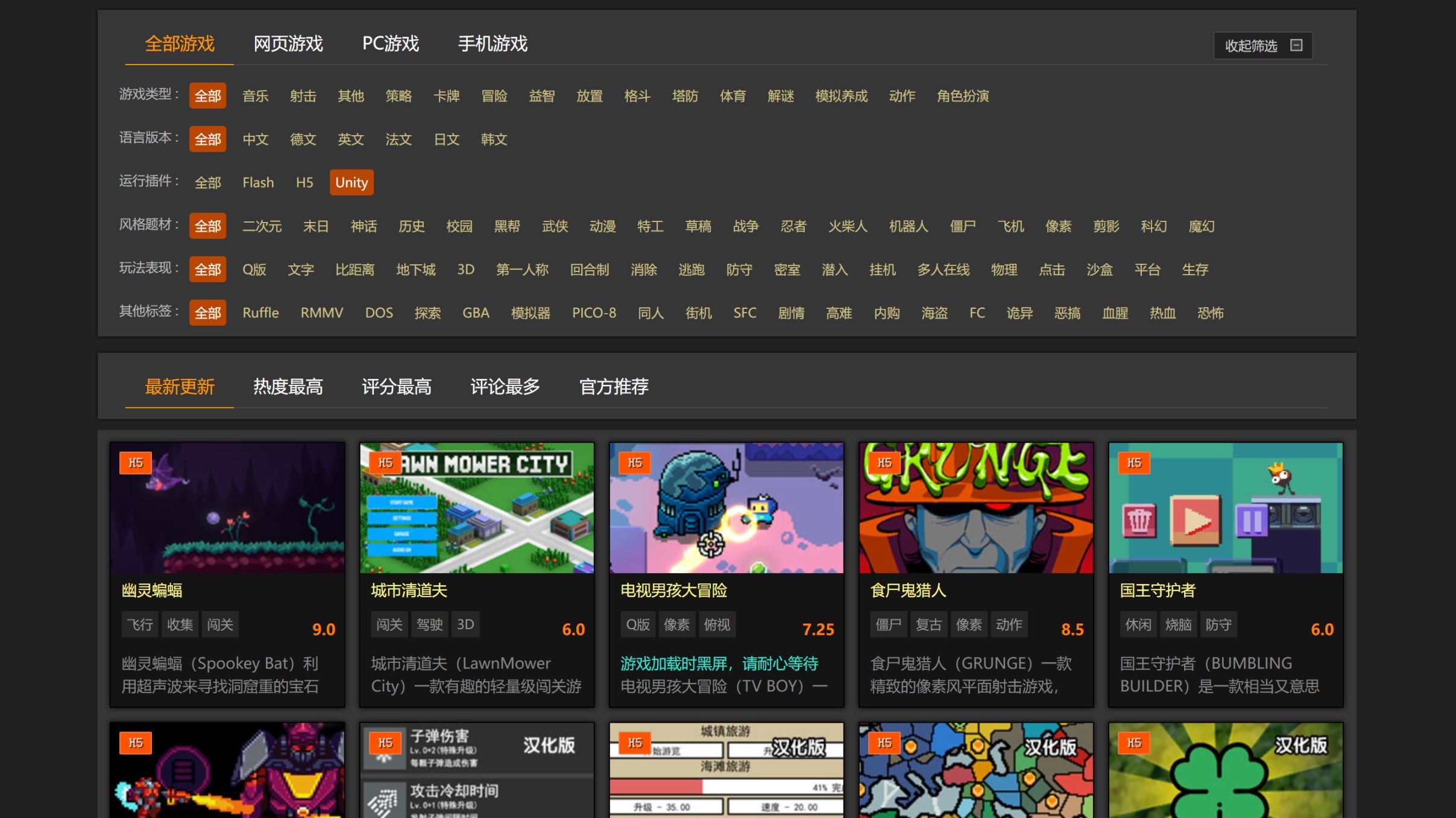Choose 日文 language version
This screenshot has height=818, width=1456.
tap(447, 139)
